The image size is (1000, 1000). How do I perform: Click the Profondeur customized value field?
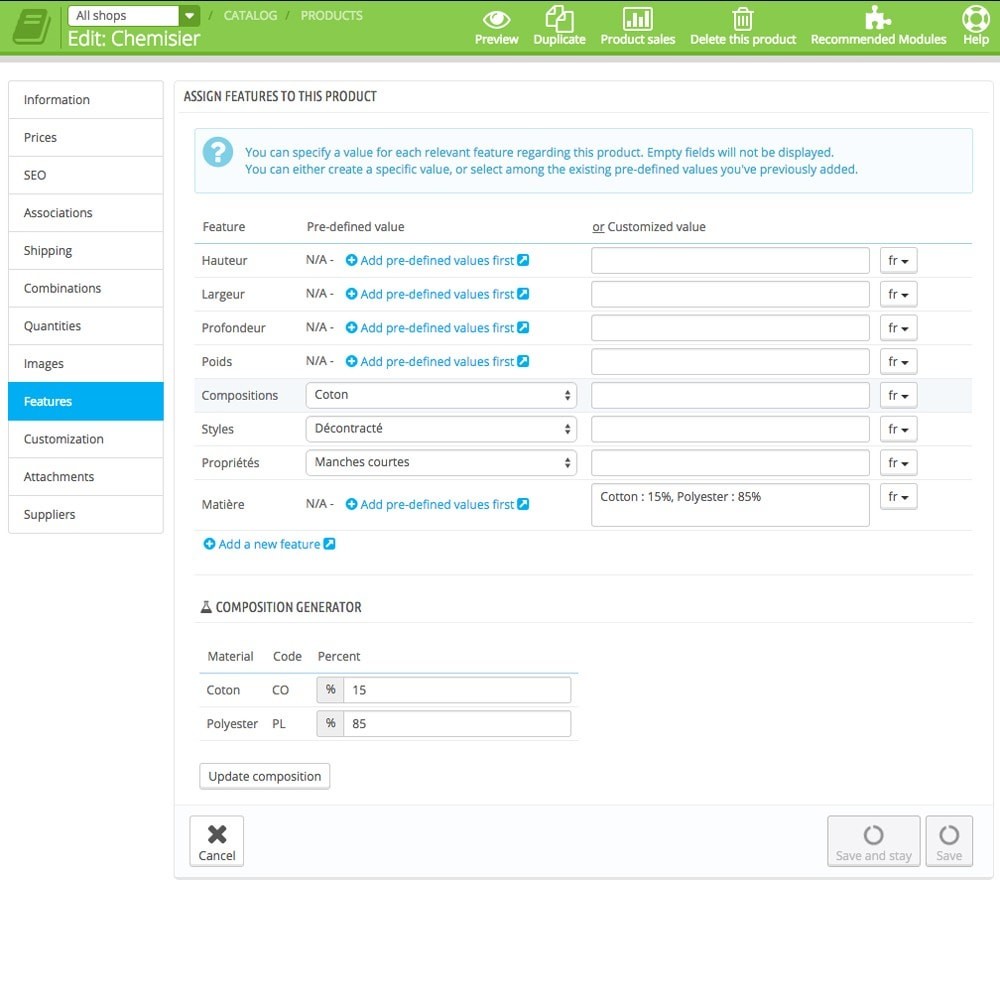[x=730, y=328]
